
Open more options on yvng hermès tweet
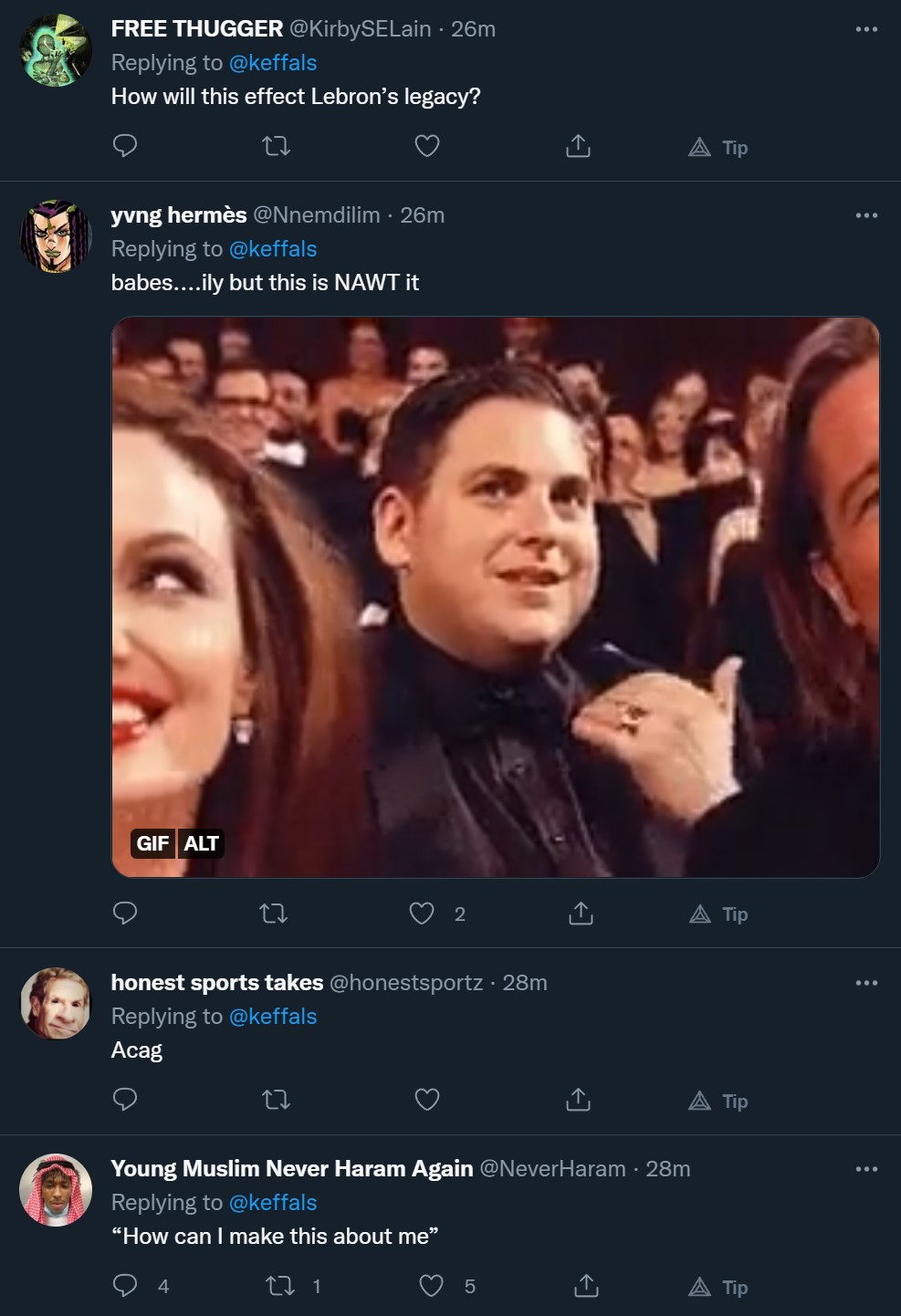click(x=866, y=215)
